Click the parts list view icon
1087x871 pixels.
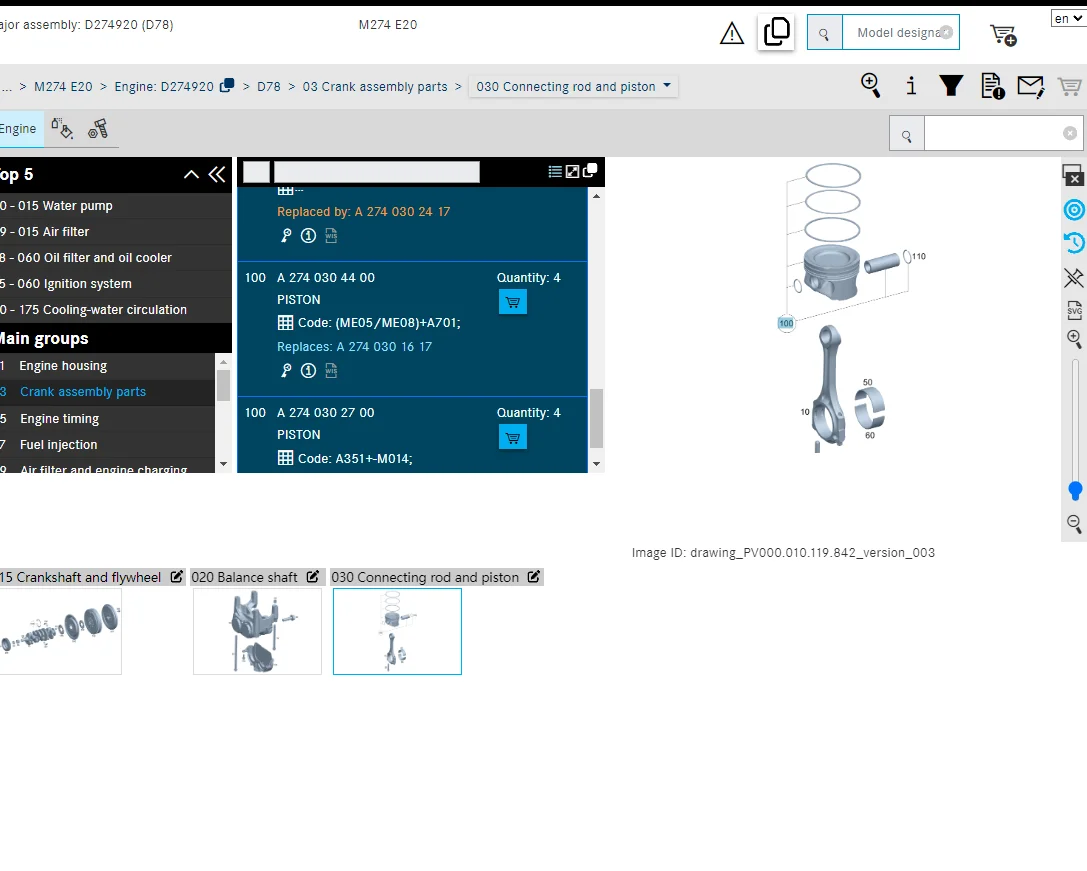[x=555, y=171]
